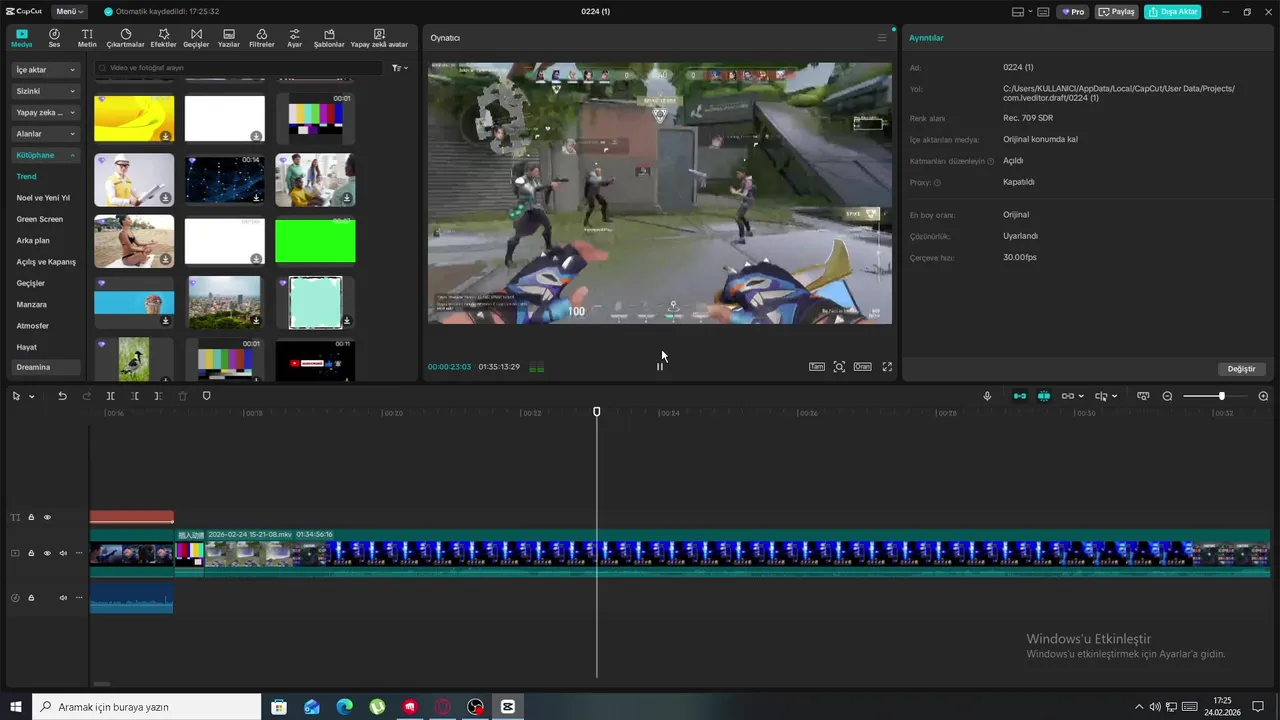The width and height of the screenshot is (1280, 720).
Task: Open the Geçişler transitions toolbar panel
Action: tap(196, 39)
